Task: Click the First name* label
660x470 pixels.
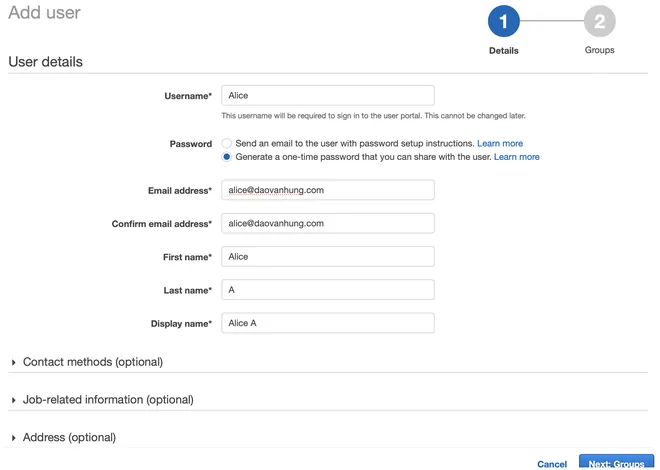Action: 187,257
